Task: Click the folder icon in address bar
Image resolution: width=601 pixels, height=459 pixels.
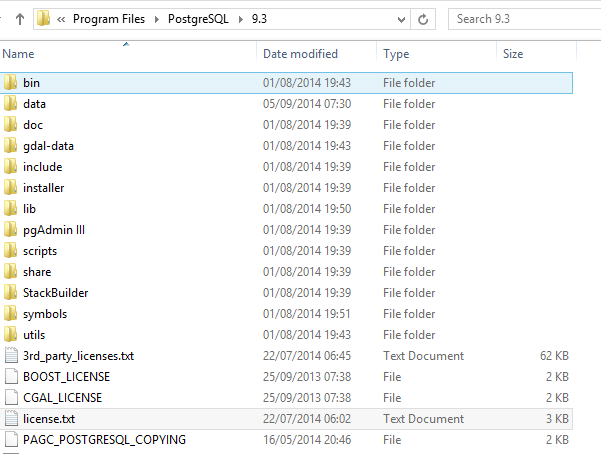Action: point(44,18)
